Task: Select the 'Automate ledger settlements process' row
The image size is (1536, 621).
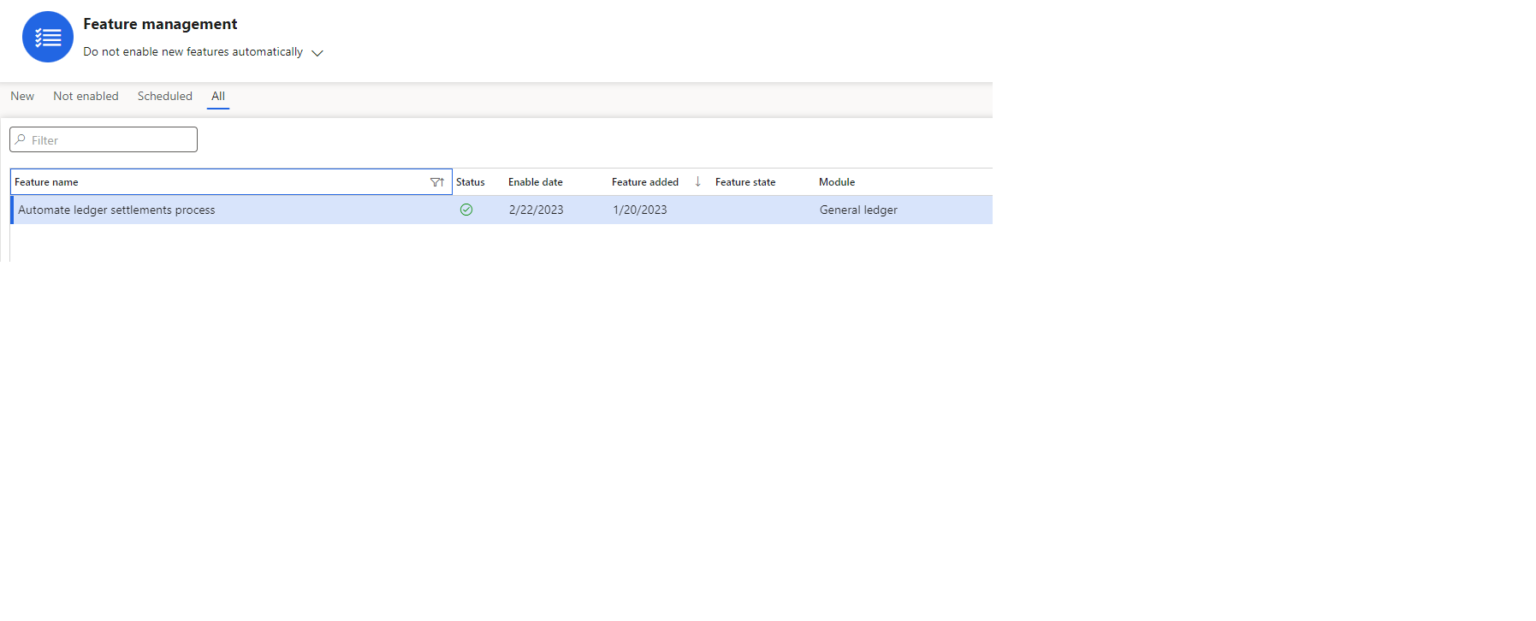Action: (501, 210)
